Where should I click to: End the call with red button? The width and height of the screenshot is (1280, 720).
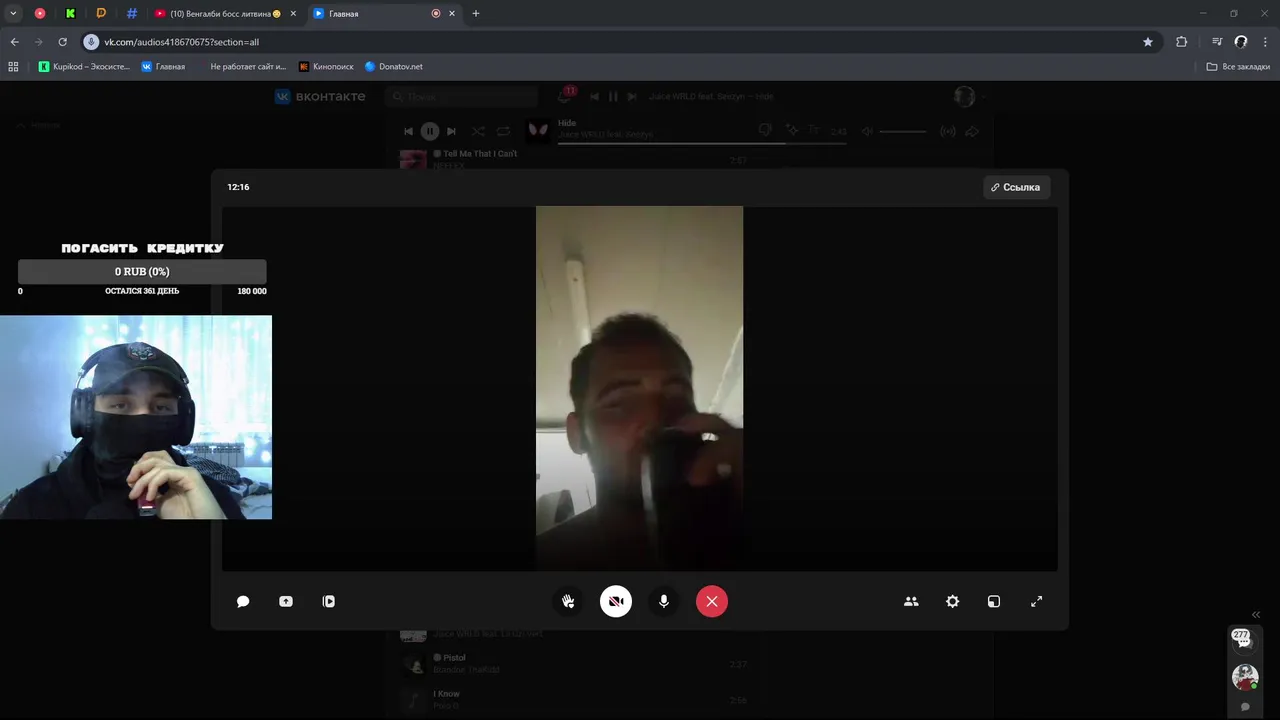coord(712,601)
